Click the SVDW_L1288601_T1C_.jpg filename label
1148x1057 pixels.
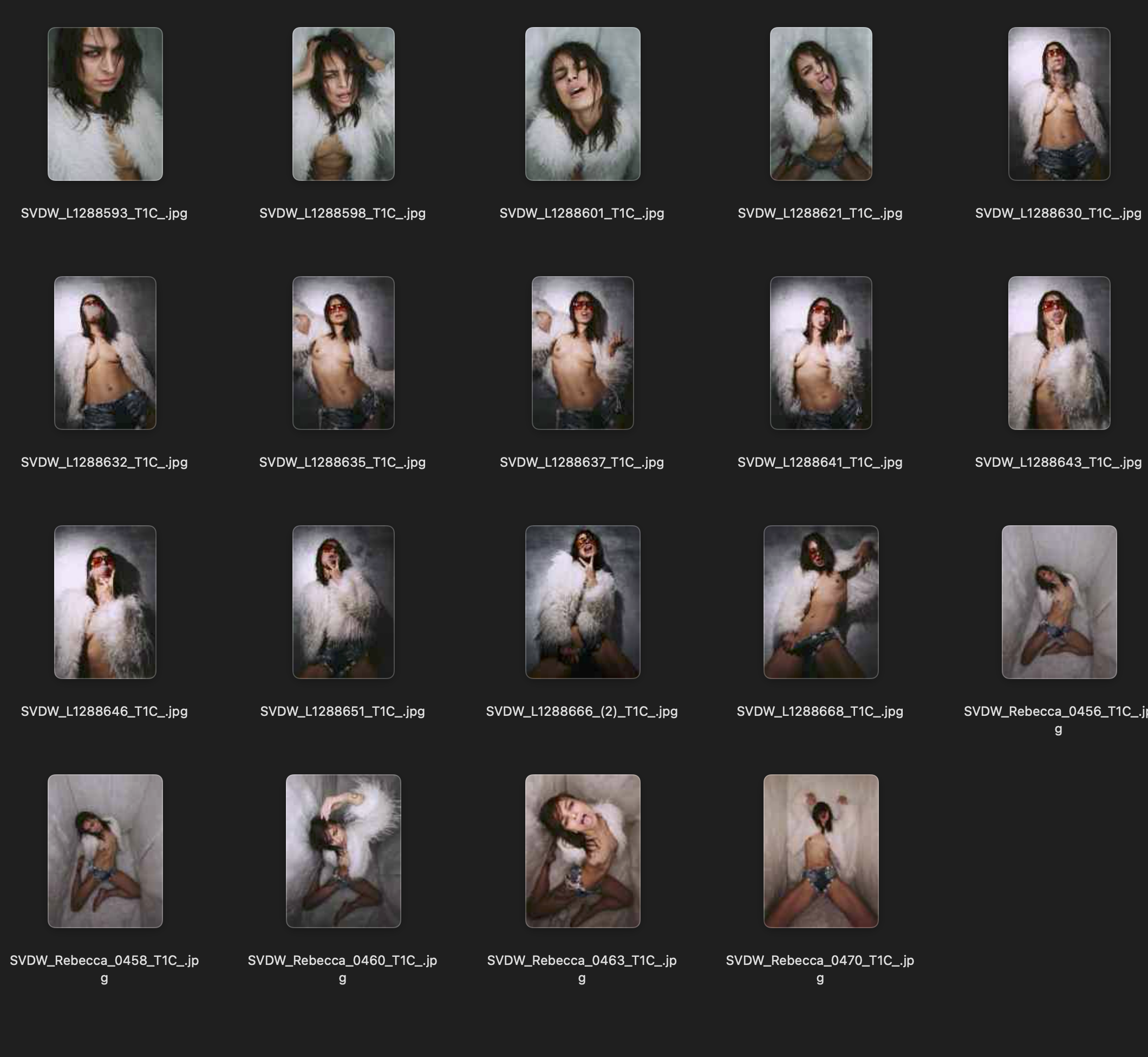[582, 213]
